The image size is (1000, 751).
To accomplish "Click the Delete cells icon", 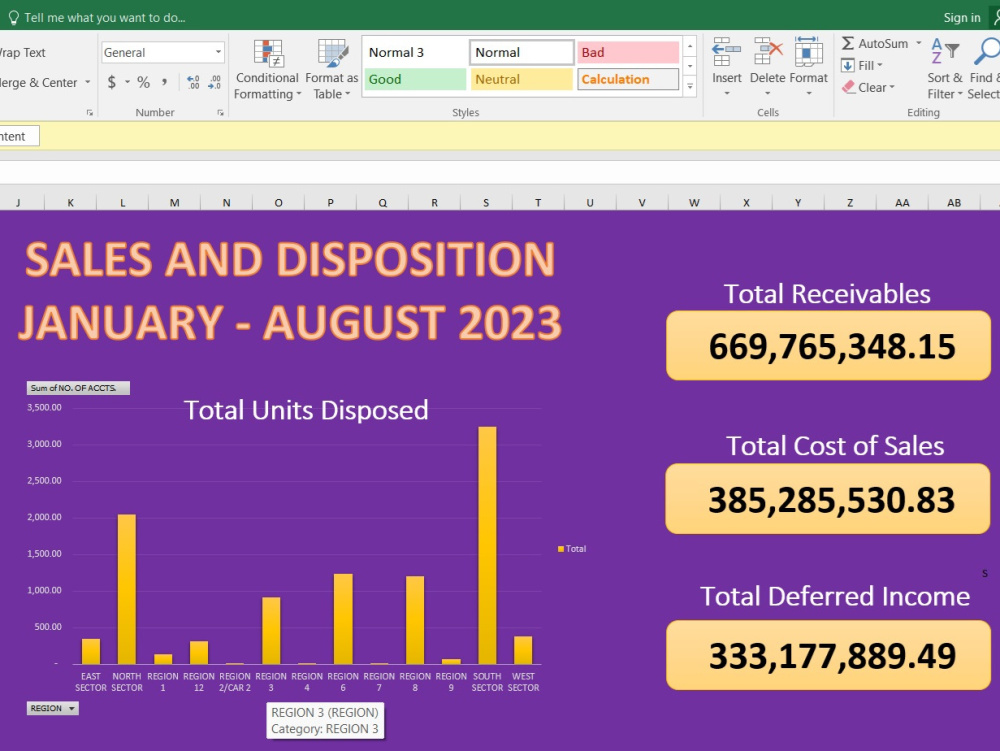I will (x=767, y=52).
